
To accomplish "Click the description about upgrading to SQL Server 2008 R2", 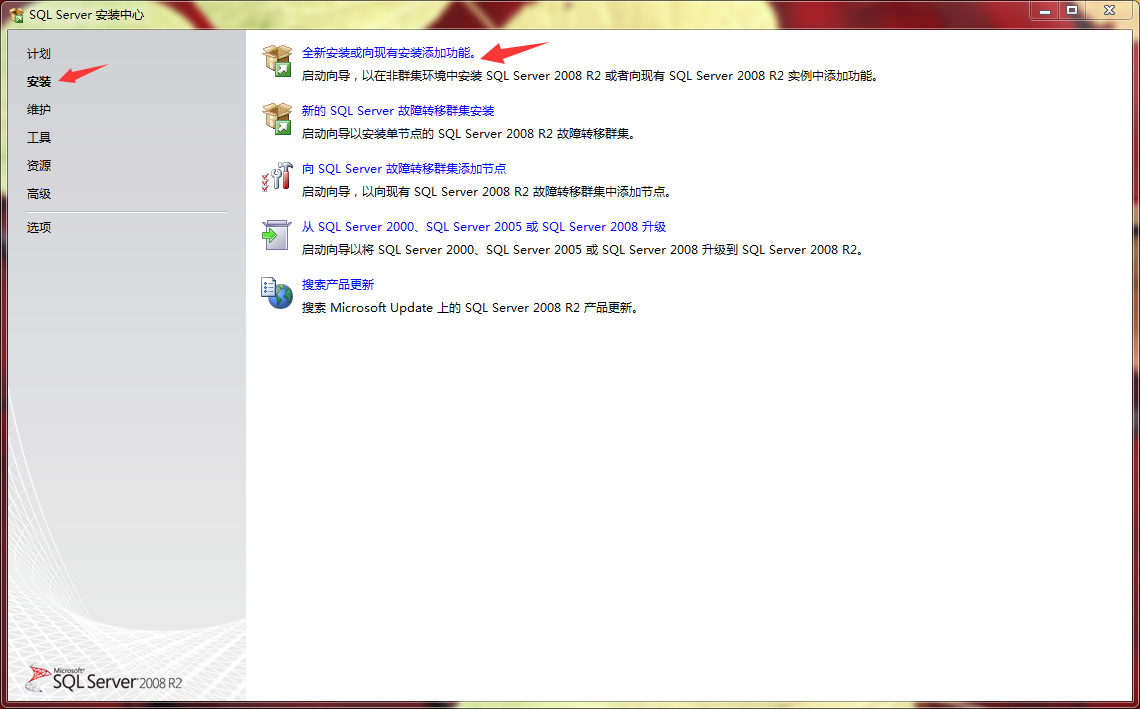I will pyautogui.click(x=583, y=250).
